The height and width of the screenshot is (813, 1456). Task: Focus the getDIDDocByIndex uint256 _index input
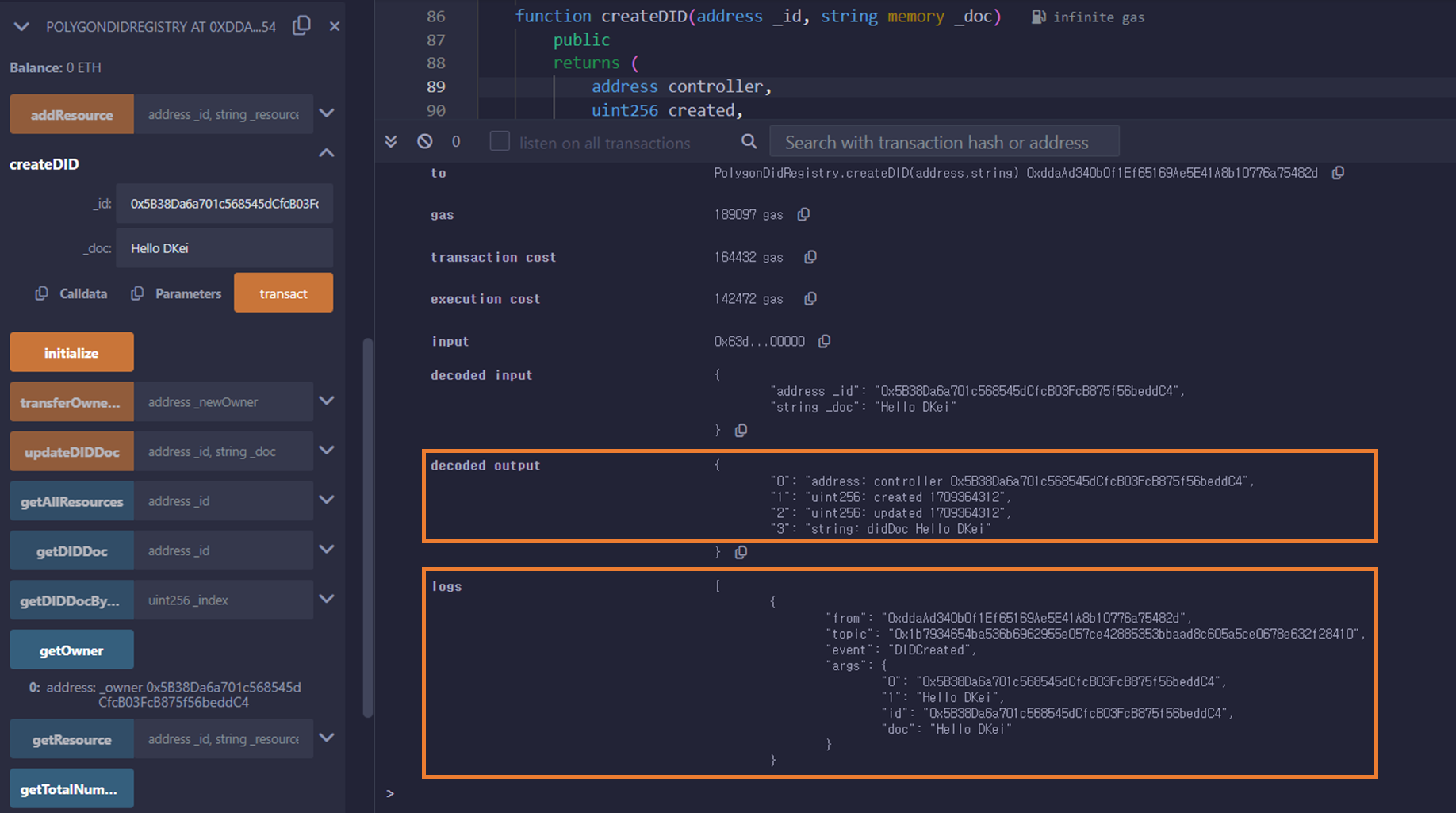point(224,600)
